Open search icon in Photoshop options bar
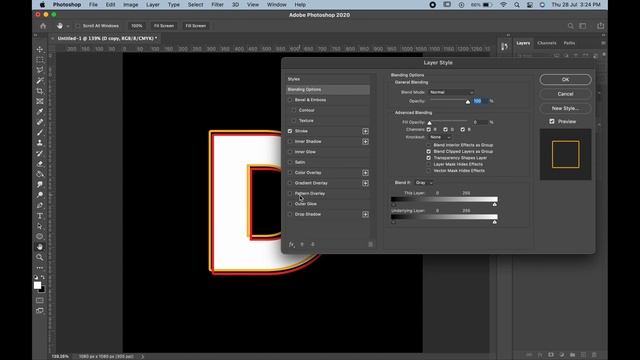640x360 pixels. tap(570, 26)
